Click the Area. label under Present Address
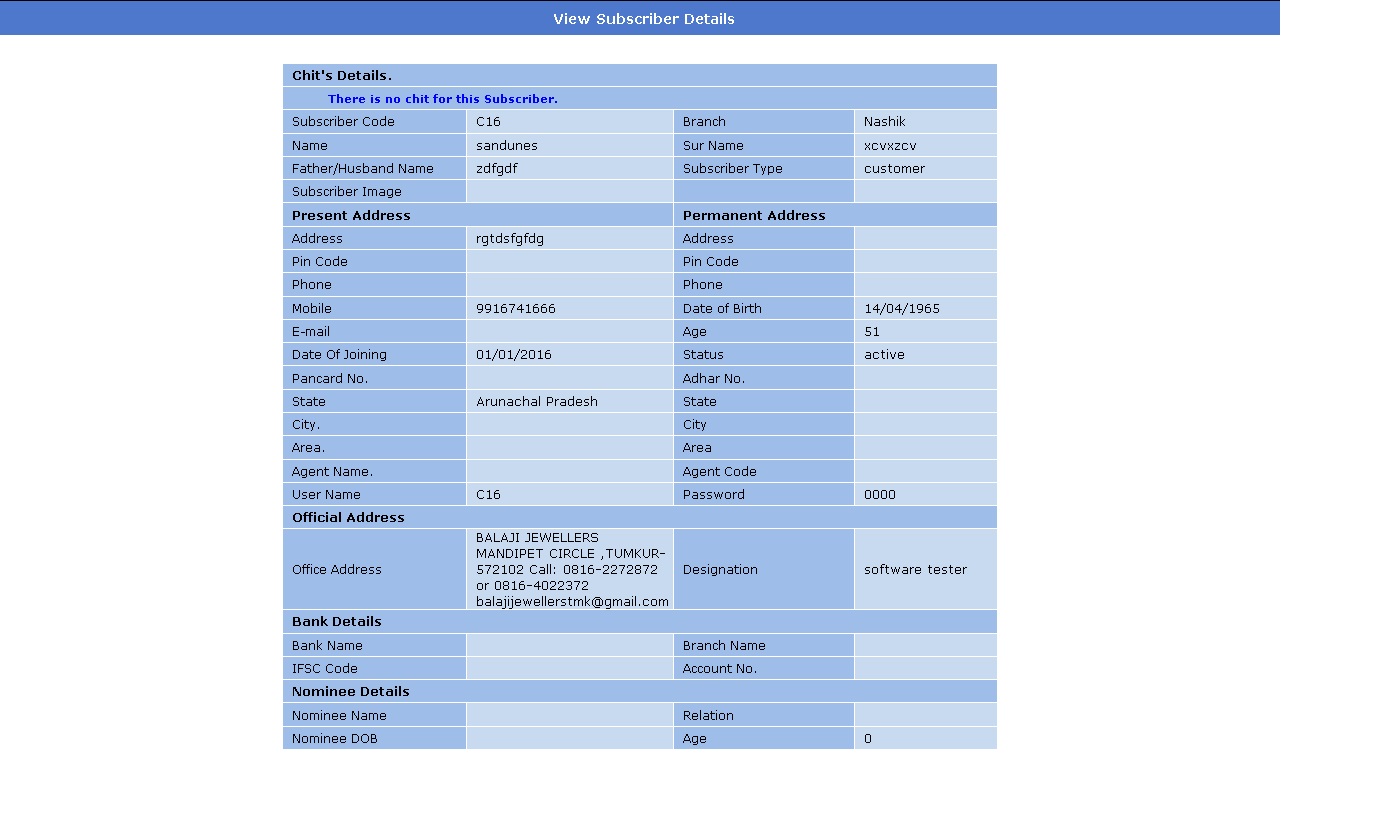This screenshot has width=1376, height=824. [x=308, y=448]
